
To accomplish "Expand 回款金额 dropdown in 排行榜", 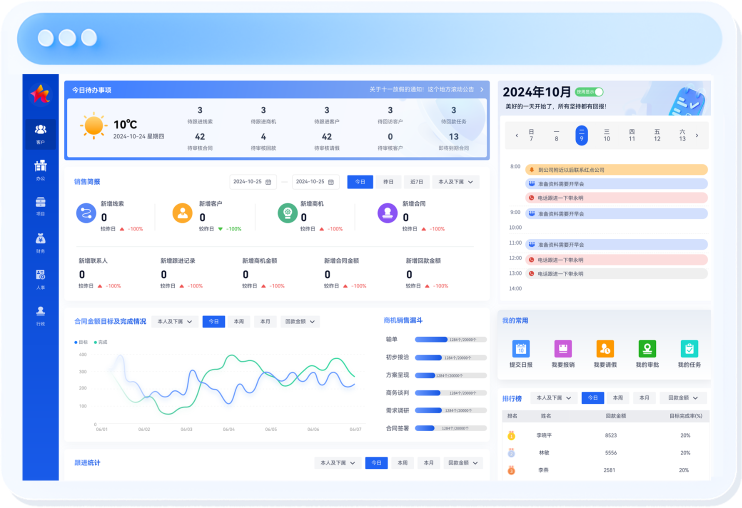I will (683, 398).
